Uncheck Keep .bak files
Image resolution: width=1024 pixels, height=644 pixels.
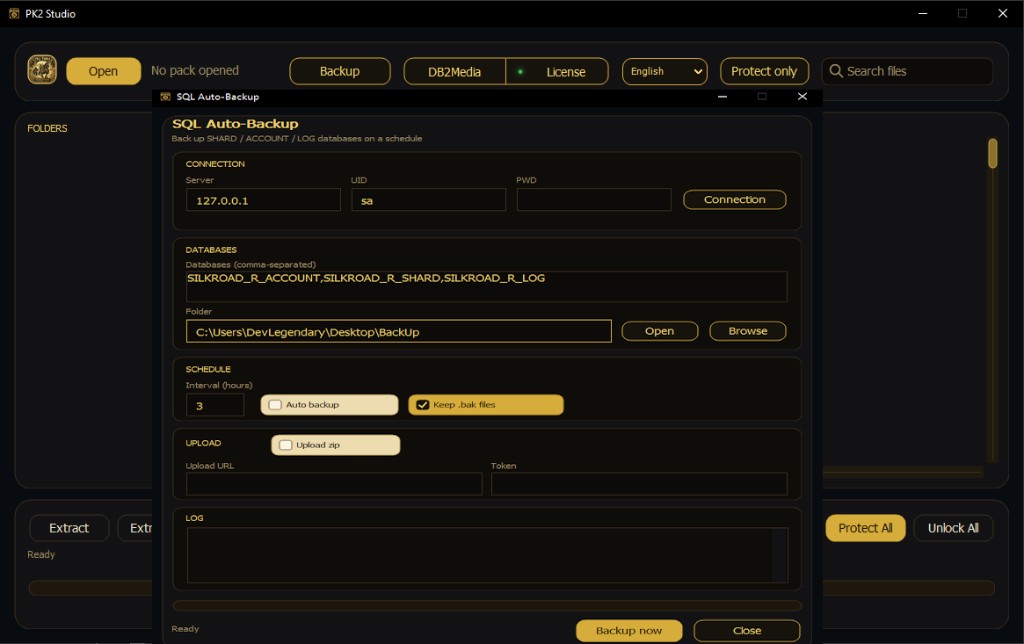point(423,405)
